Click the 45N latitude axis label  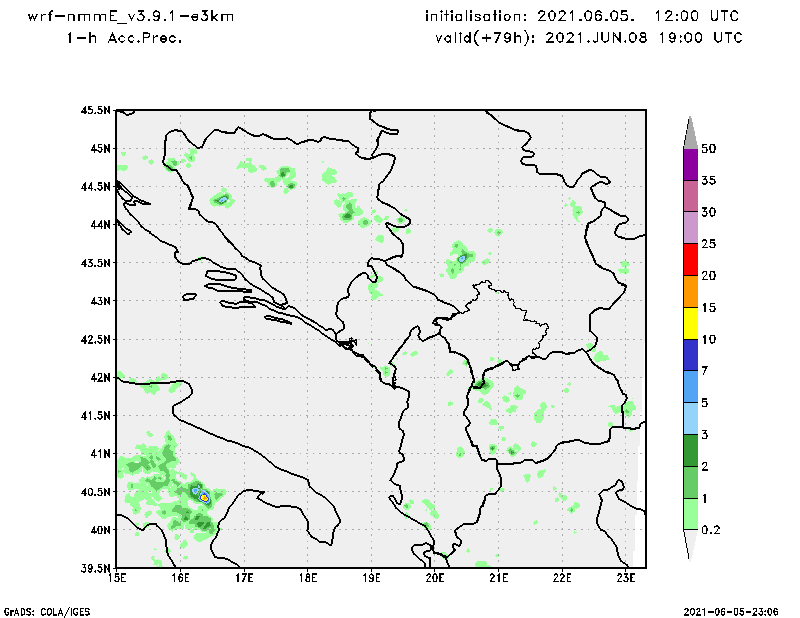coord(101,149)
